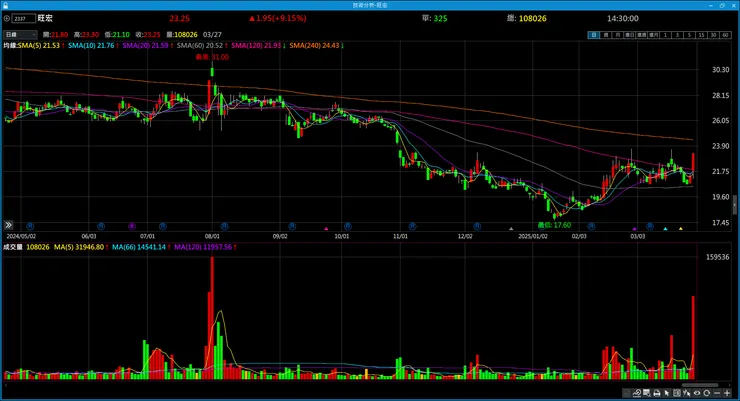Screen dimensions: 740x401
Task: Click the SMA(60) 20.52 moving average label
Action: (x=200, y=45)
